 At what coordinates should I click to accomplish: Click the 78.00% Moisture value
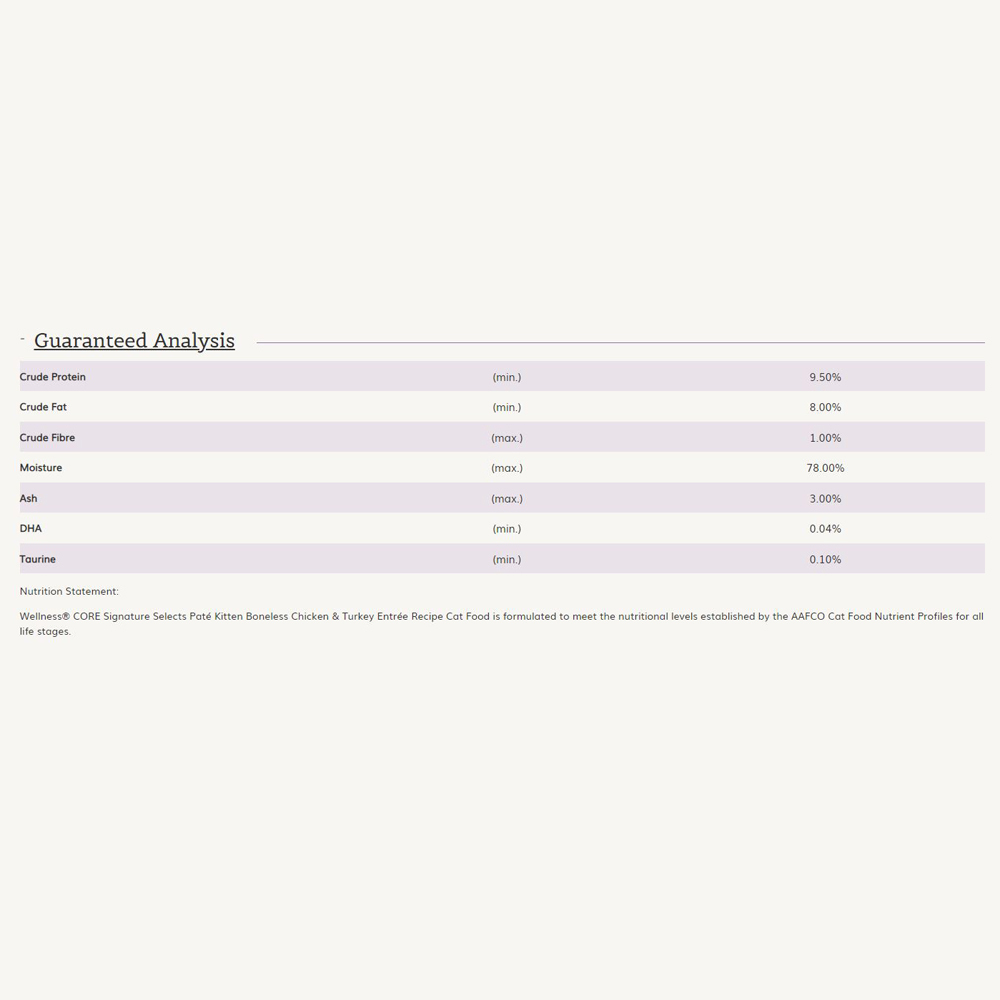(x=825, y=468)
